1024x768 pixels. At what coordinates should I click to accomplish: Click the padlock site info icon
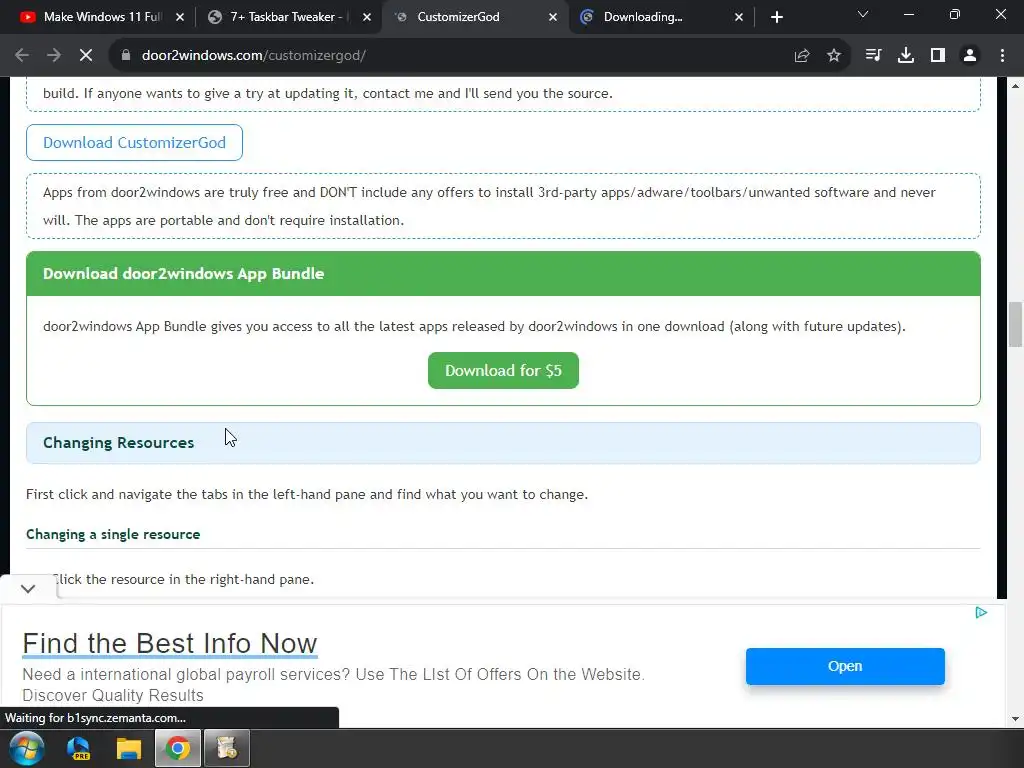click(x=125, y=56)
